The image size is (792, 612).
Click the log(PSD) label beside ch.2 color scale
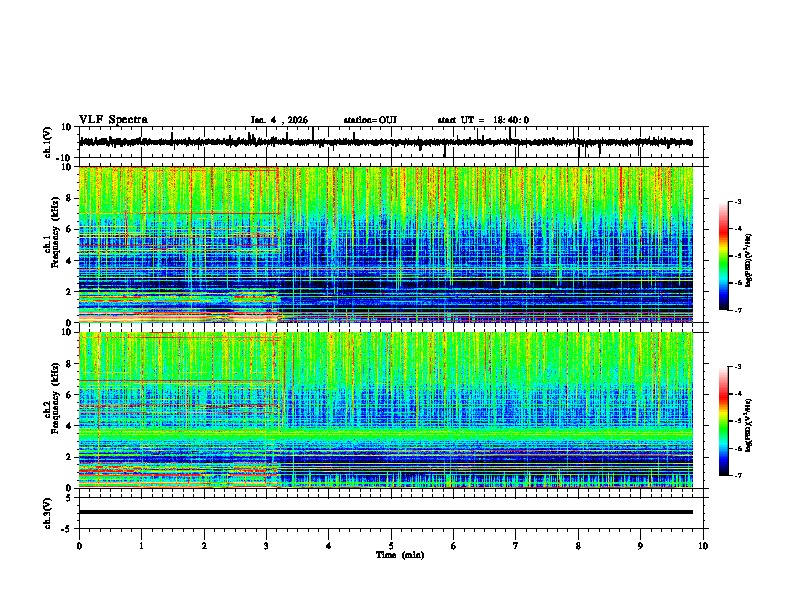749,425
